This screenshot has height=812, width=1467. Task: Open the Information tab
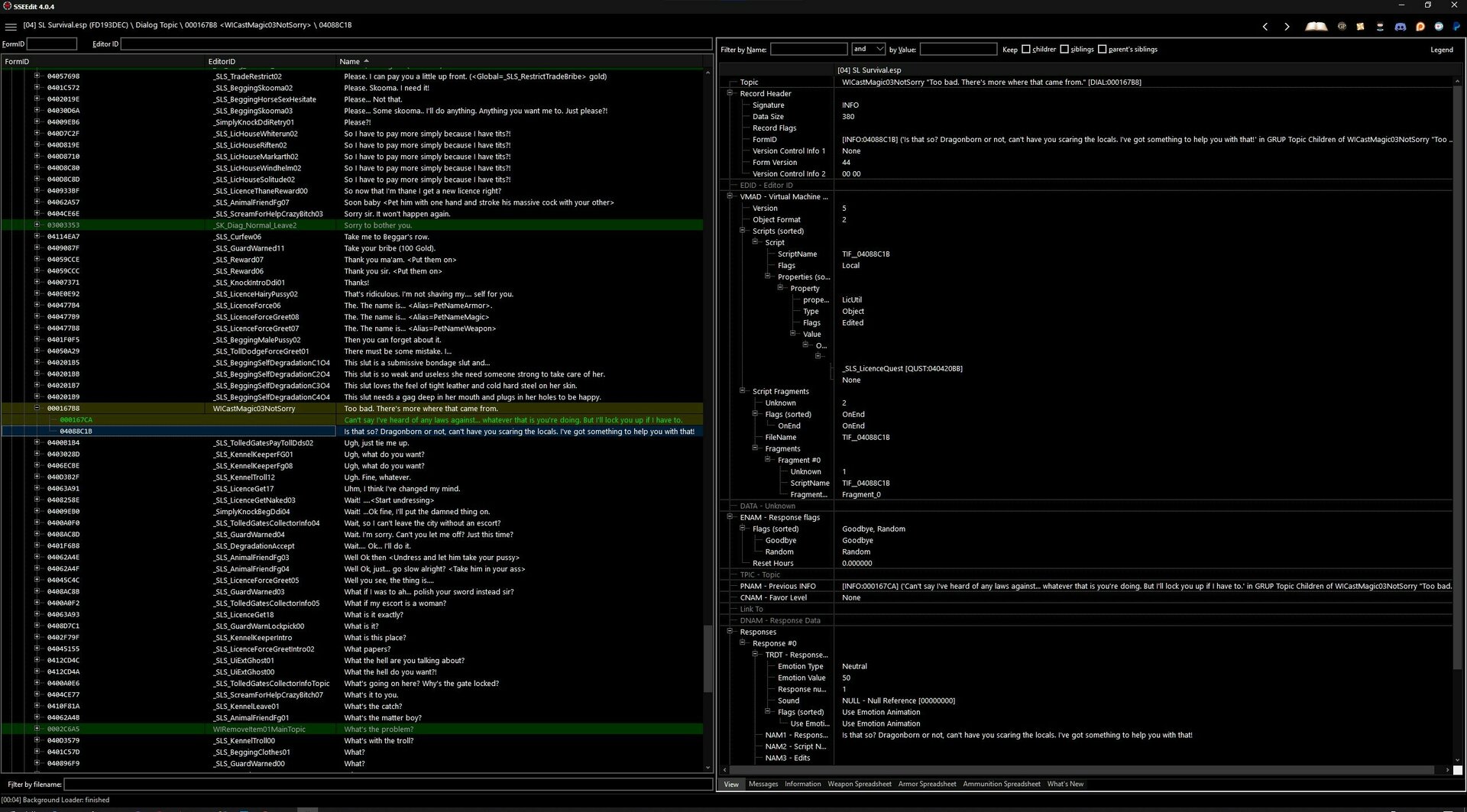point(802,785)
